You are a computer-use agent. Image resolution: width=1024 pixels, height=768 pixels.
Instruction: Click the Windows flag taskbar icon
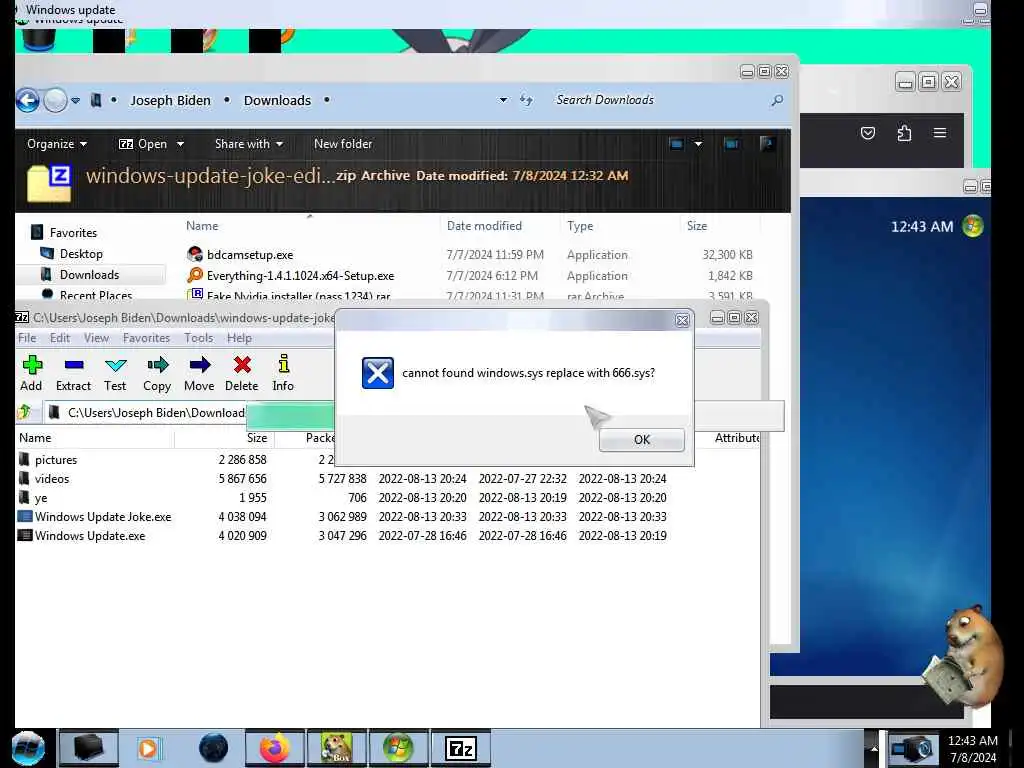coord(398,748)
